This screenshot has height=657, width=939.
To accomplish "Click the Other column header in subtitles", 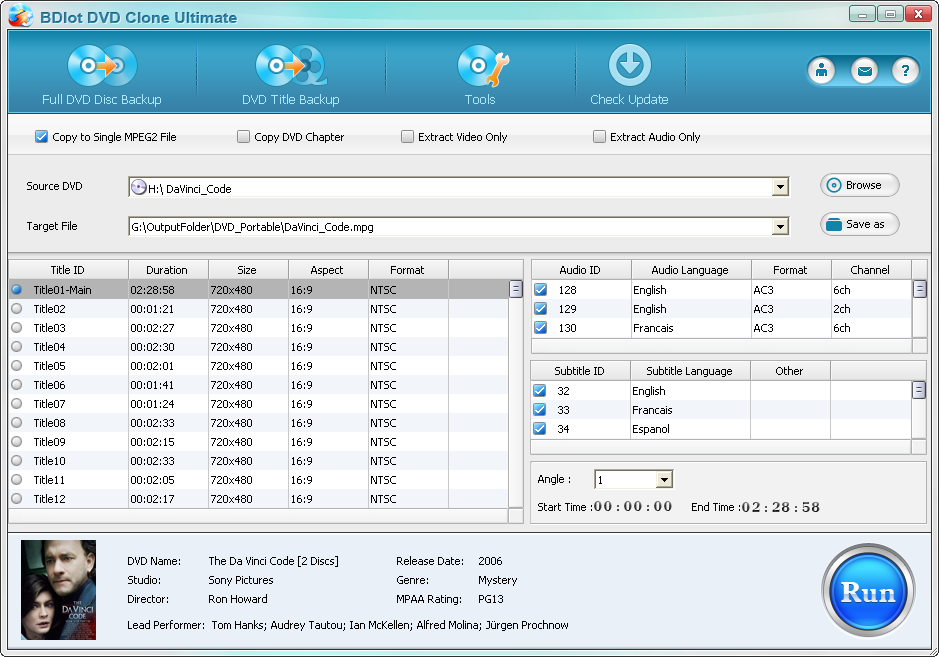I will click(790, 371).
